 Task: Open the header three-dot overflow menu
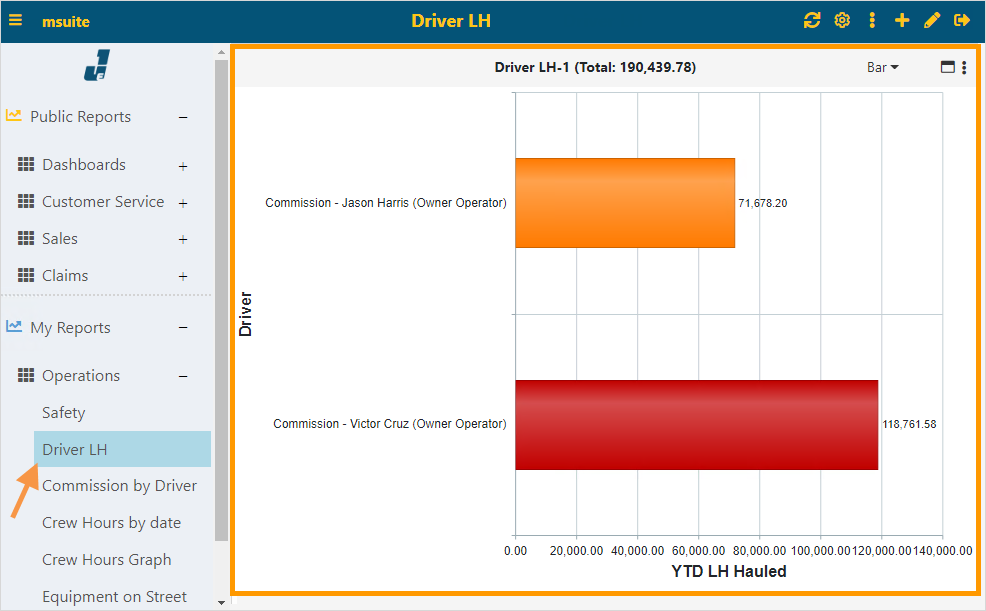coord(871,20)
